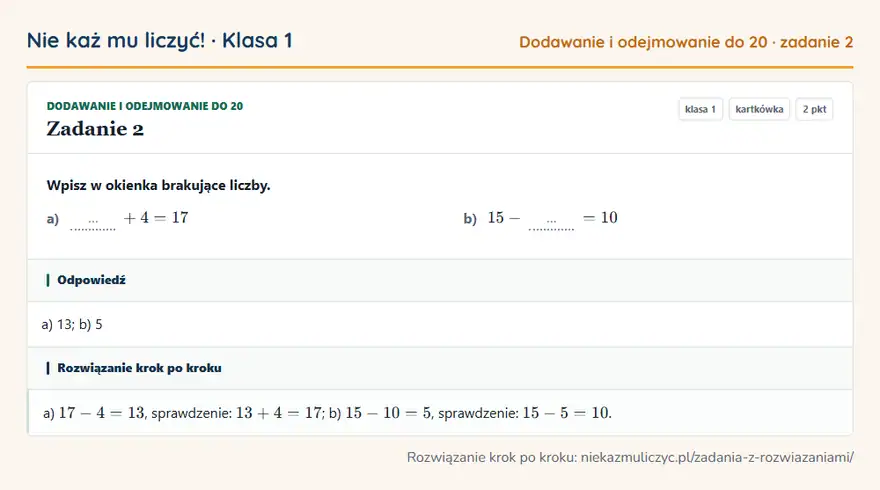Click the '+ 4 = 17' expression
This screenshot has width=880, height=490.
[156, 218]
